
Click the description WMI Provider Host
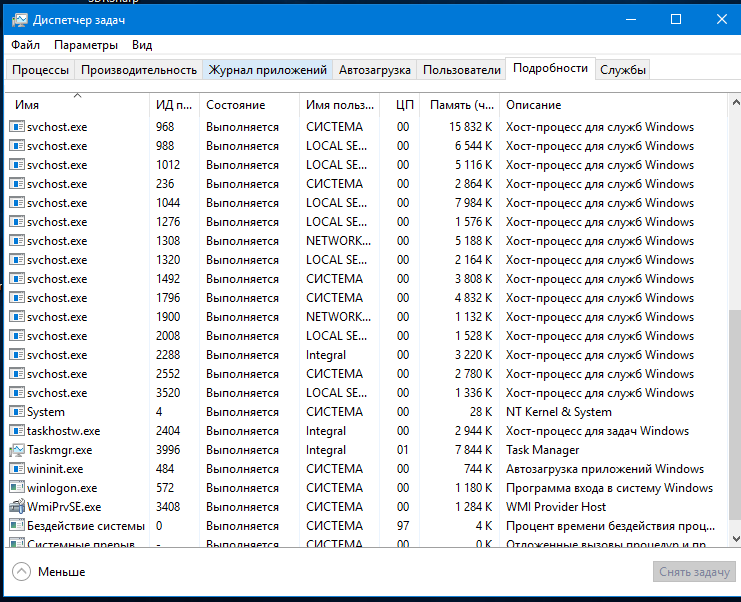pos(556,507)
